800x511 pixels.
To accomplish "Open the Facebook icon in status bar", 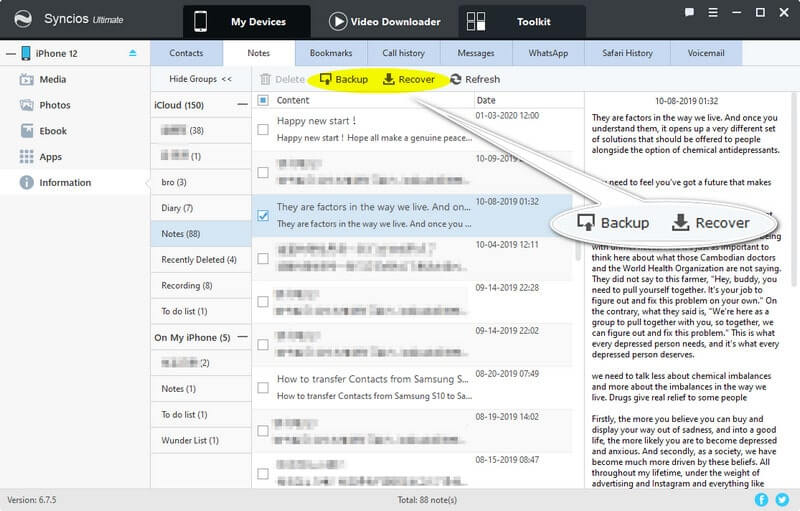I will pos(761,500).
